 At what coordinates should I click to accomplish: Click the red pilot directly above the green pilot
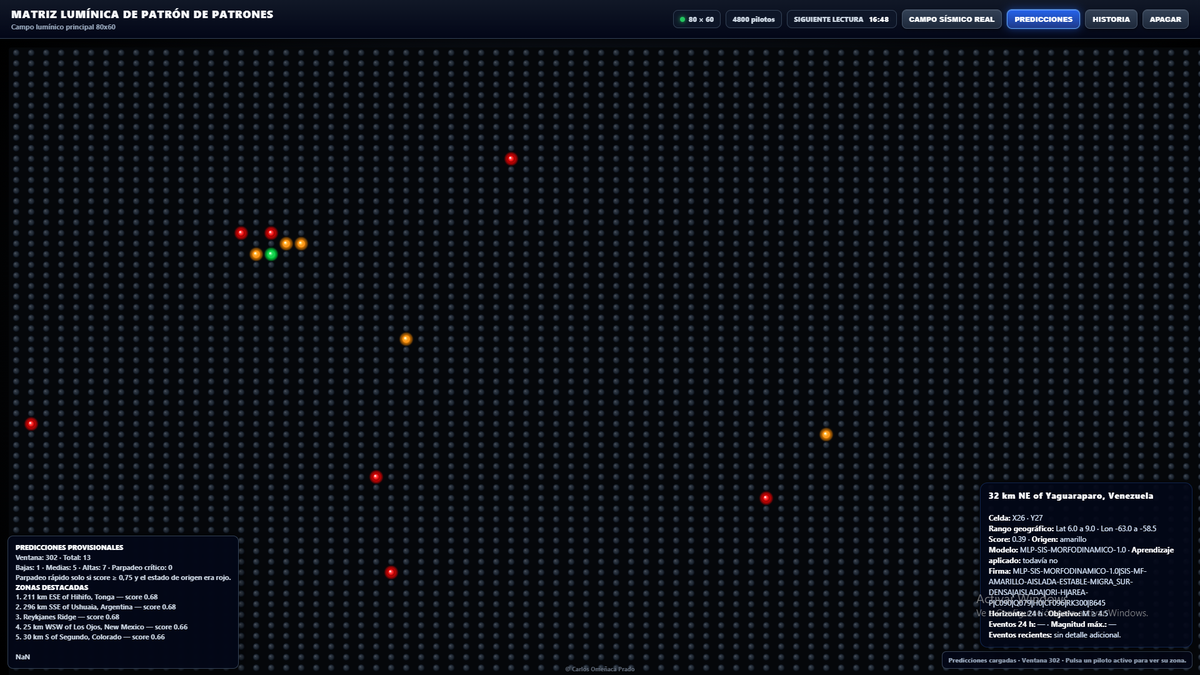pyautogui.click(x=271, y=233)
